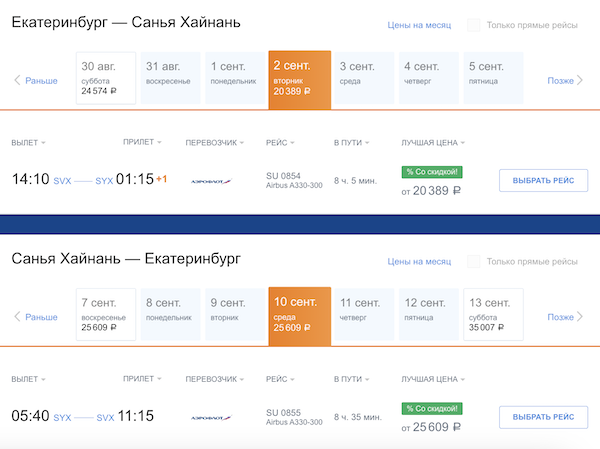600x449 pixels.
Task: Select the 7 сент. return date for 25 609 ₽
Action: click(105, 315)
